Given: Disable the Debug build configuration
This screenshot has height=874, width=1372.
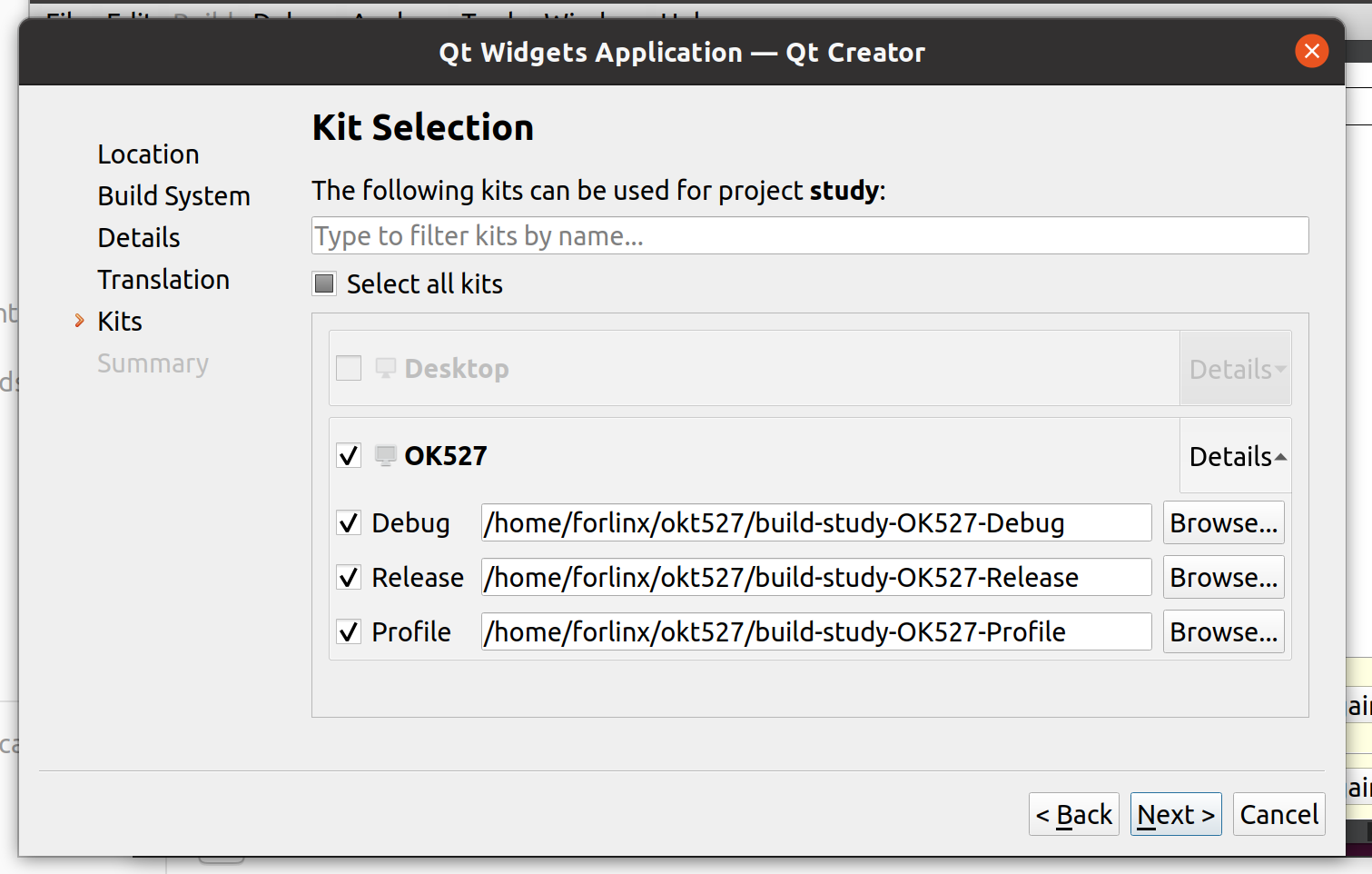Looking at the screenshot, I should [349, 523].
